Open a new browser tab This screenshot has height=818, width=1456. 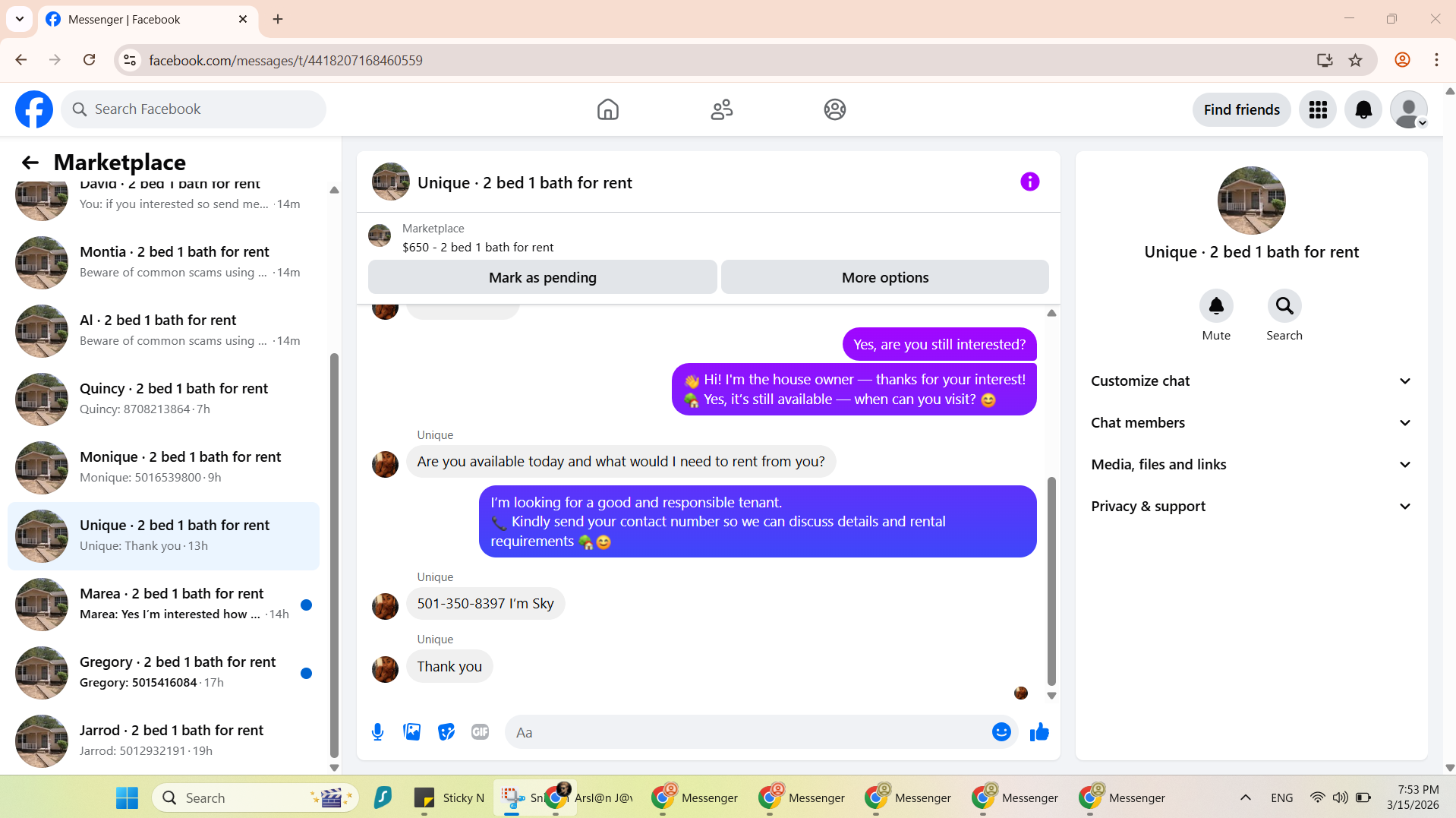pyautogui.click(x=278, y=19)
